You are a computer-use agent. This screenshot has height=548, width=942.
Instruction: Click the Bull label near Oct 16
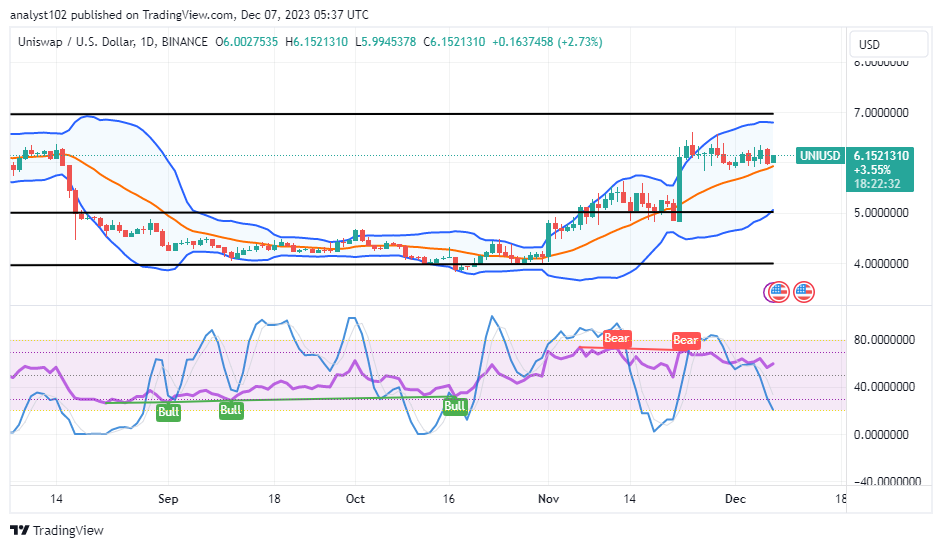(x=455, y=406)
